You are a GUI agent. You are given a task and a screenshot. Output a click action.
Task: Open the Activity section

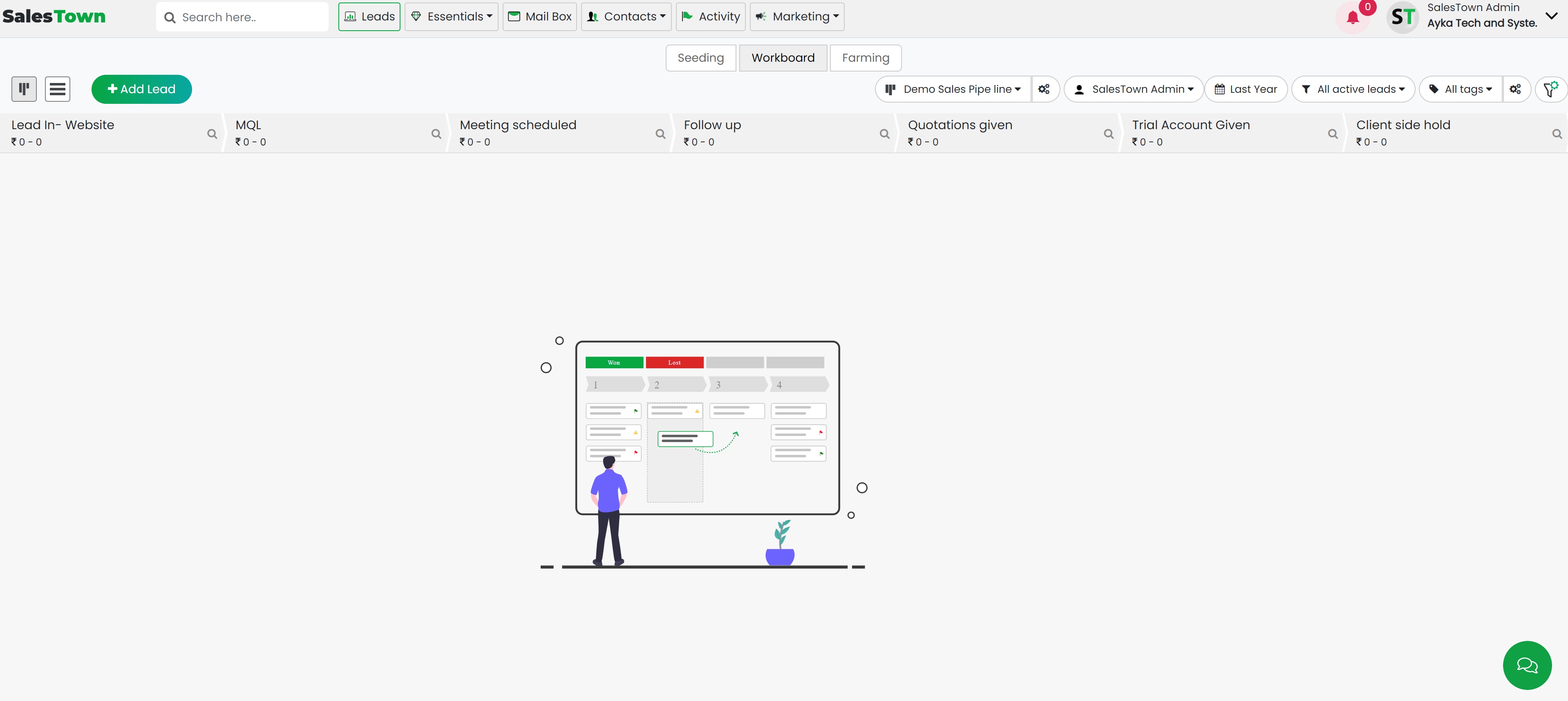point(710,16)
